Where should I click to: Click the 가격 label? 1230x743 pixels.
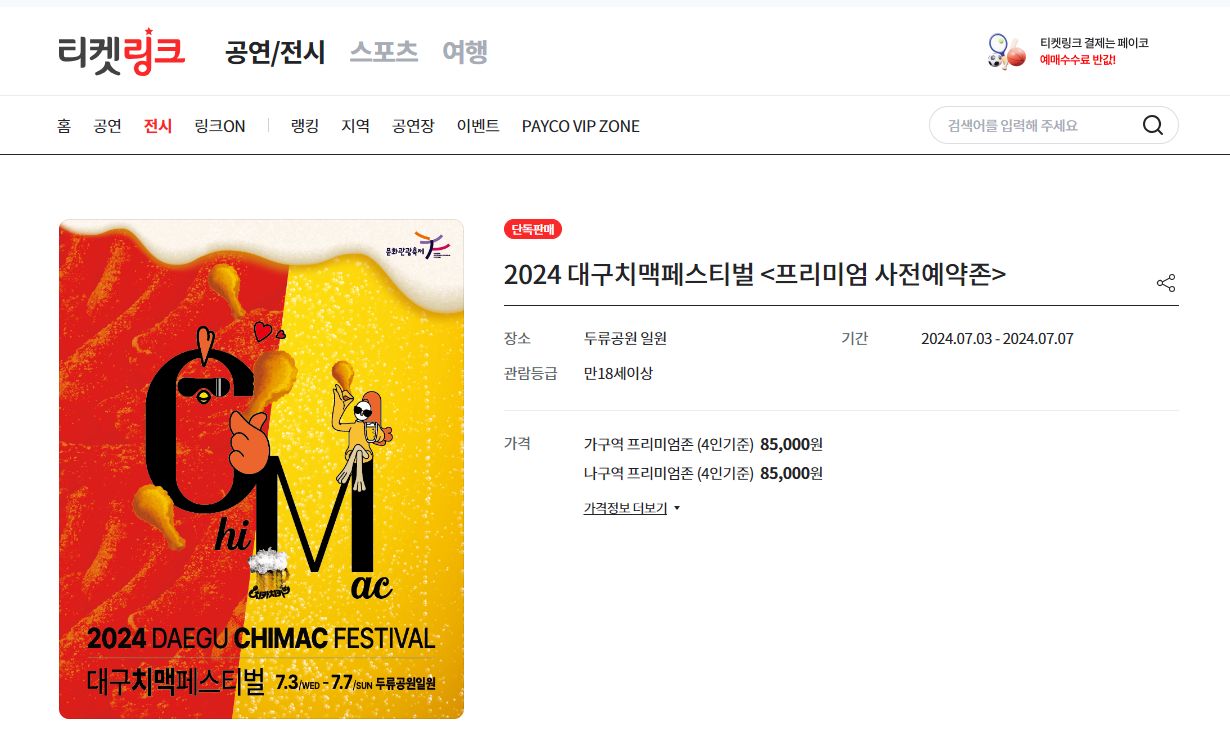click(x=518, y=443)
